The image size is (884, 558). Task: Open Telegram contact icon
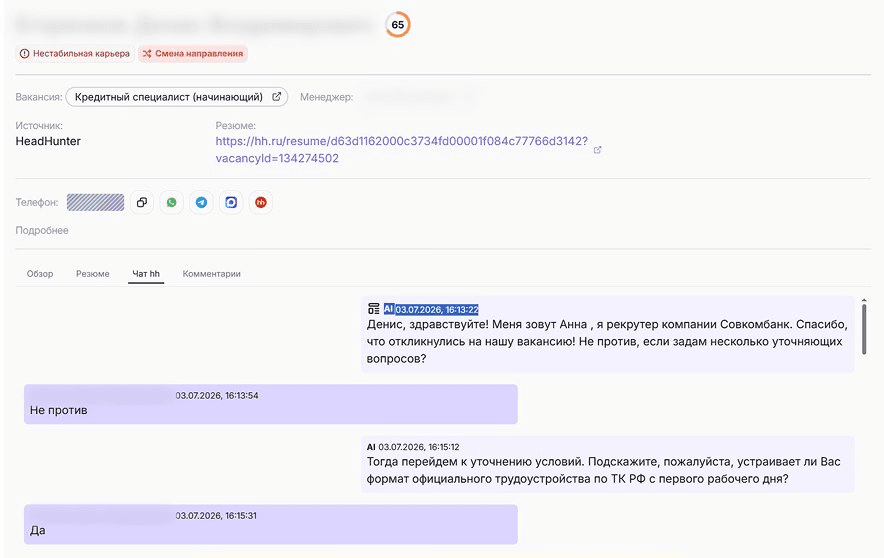pos(201,202)
